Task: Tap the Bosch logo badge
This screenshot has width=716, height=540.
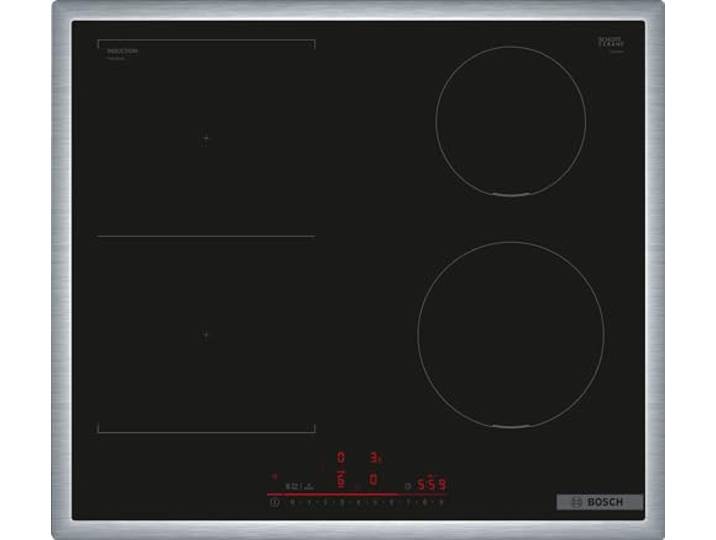Action: coord(600,502)
